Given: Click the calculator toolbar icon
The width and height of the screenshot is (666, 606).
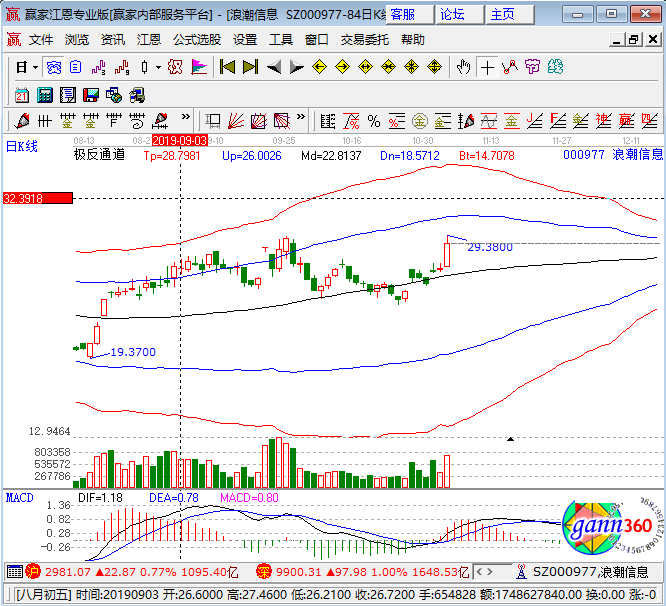Looking at the screenshot, I should pos(45,95).
